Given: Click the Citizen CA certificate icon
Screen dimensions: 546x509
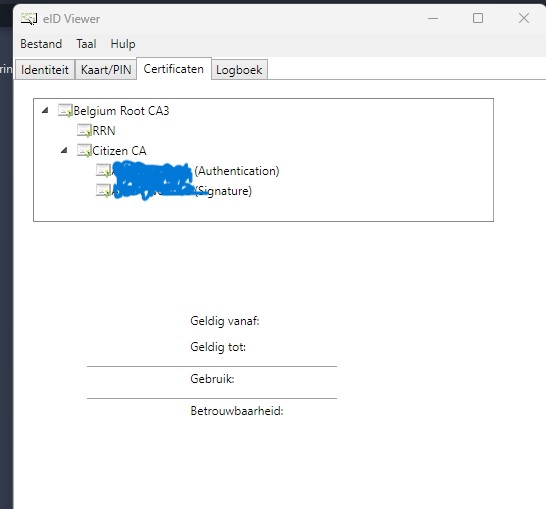Looking at the screenshot, I should coord(84,151).
